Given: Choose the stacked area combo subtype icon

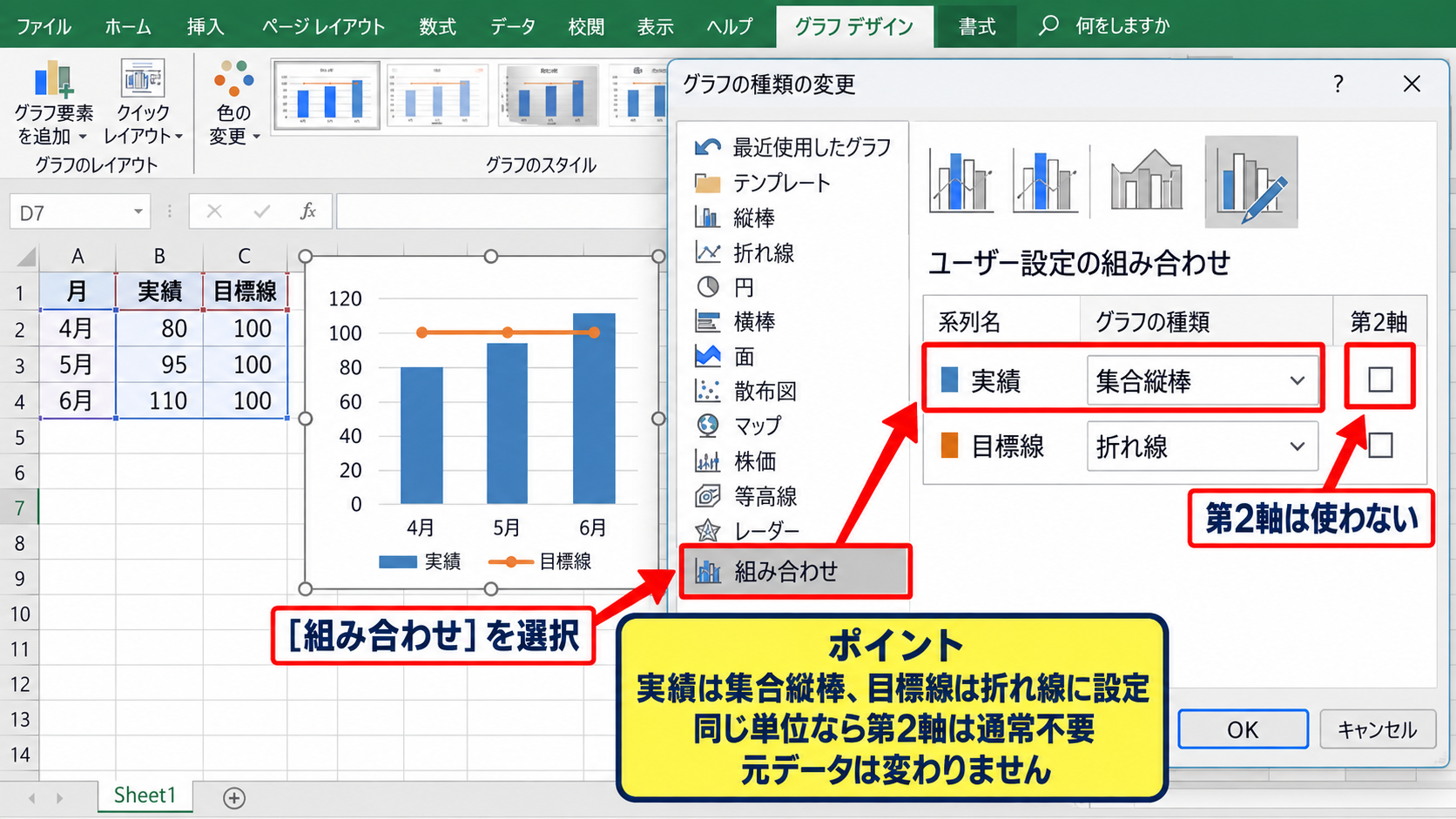Looking at the screenshot, I should click(1147, 181).
